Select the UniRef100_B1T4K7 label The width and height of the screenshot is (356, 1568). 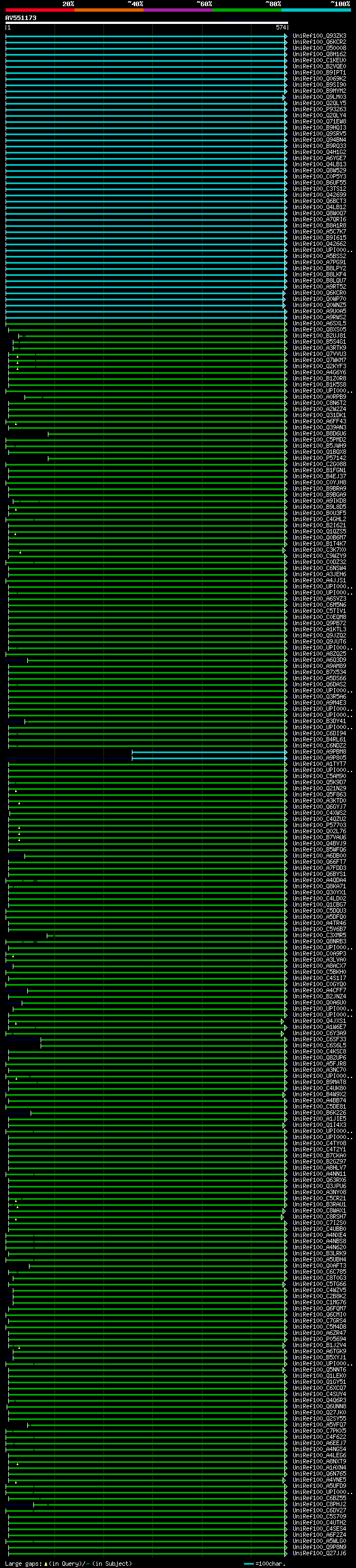pyautogui.click(x=319, y=543)
